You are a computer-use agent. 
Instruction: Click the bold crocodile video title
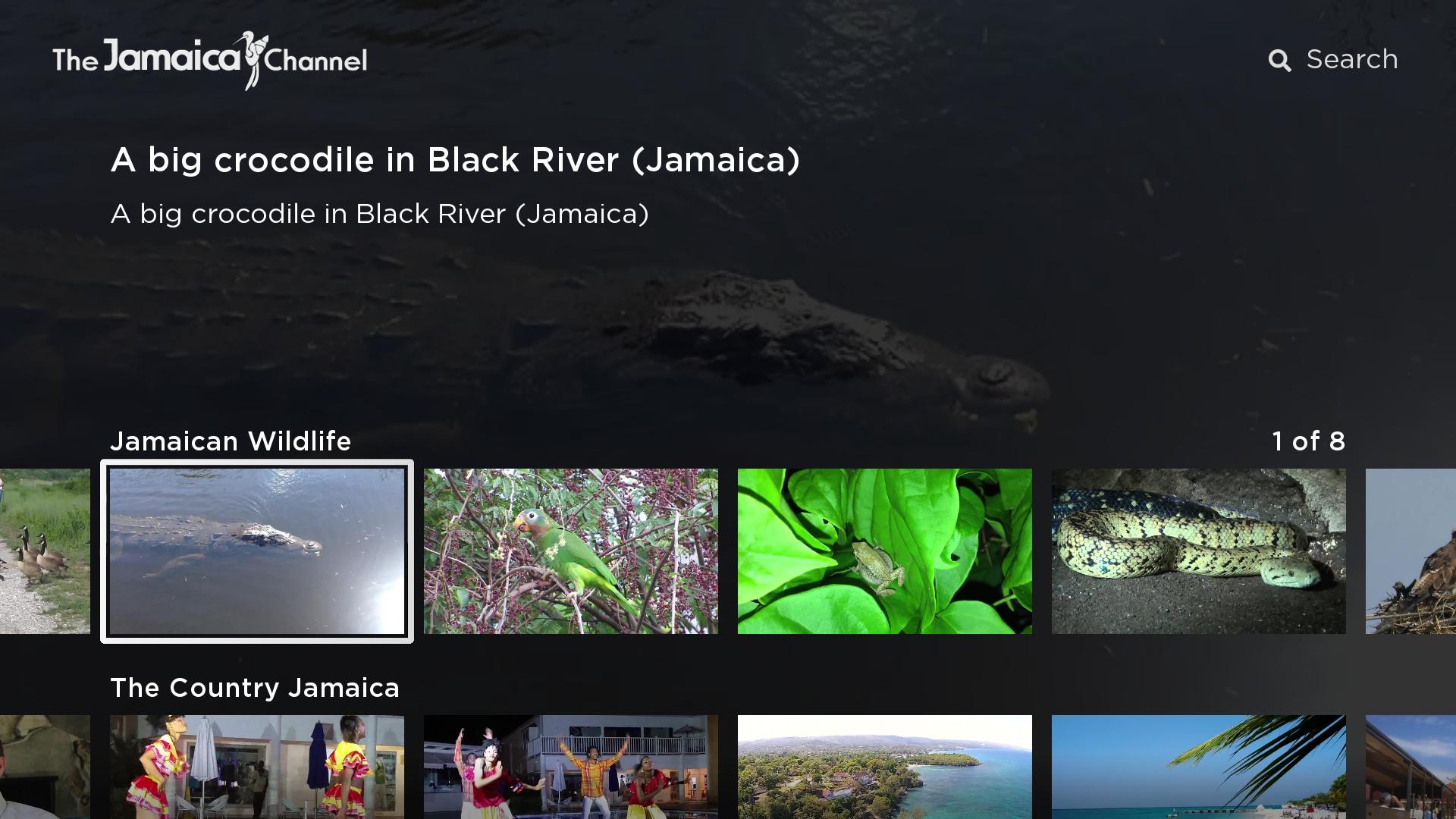[455, 161]
